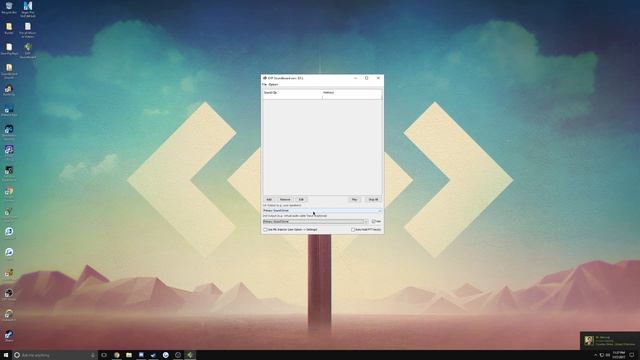Click the Cortana microphone icon
This screenshot has height=360, width=640.
click(93, 355)
